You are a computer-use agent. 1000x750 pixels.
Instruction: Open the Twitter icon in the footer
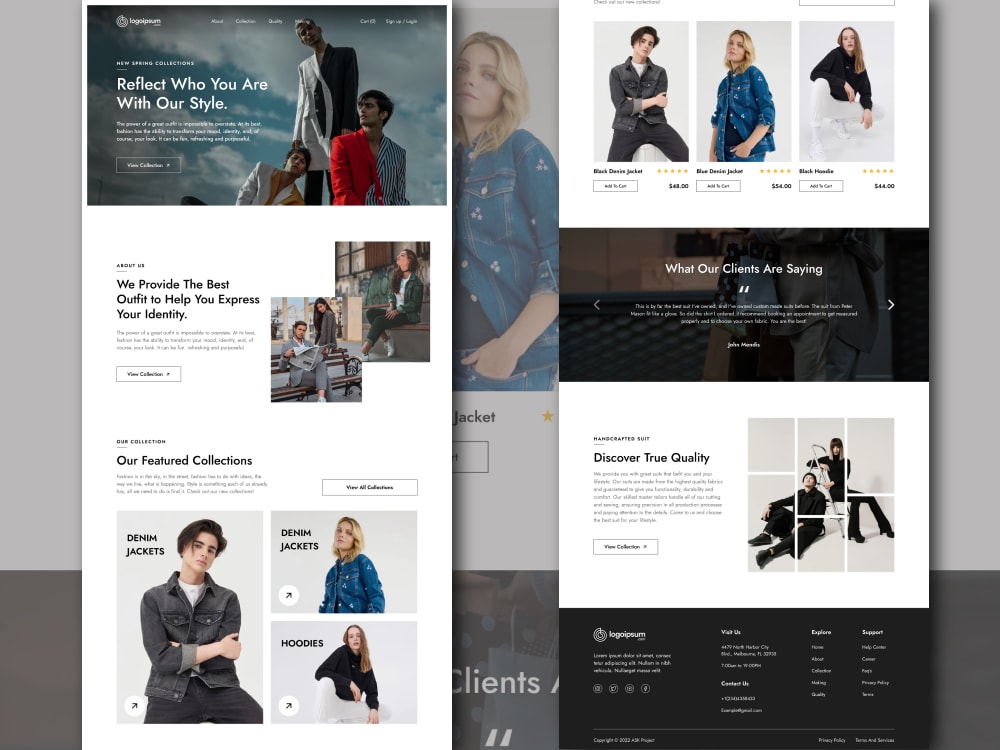pos(614,688)
